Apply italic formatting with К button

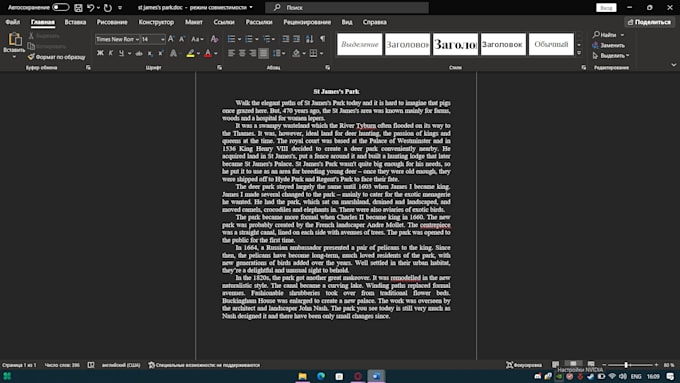tap(111, 53)
